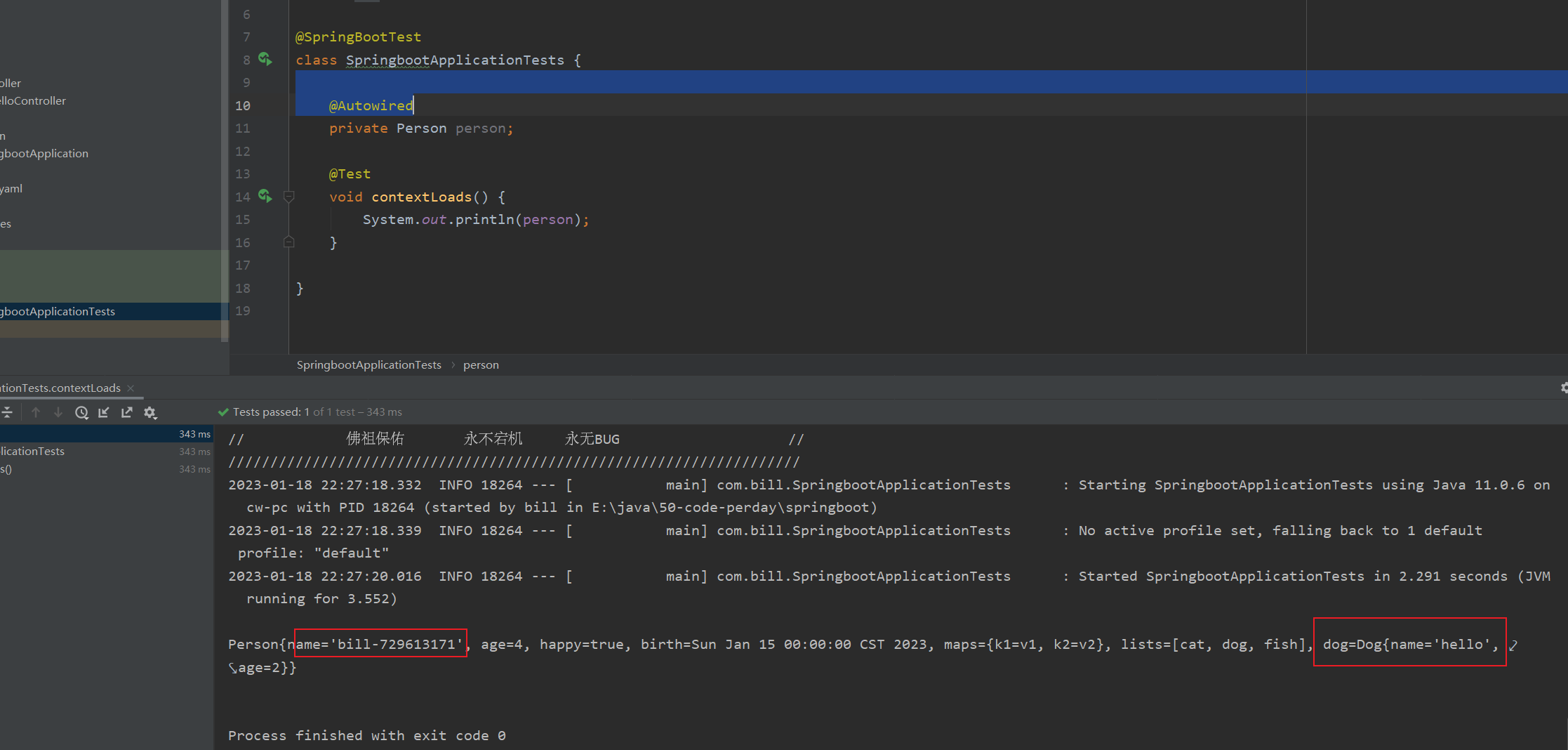1568x750 pixels.
Task: Click the person breadcrumb item
Action: 481,364
